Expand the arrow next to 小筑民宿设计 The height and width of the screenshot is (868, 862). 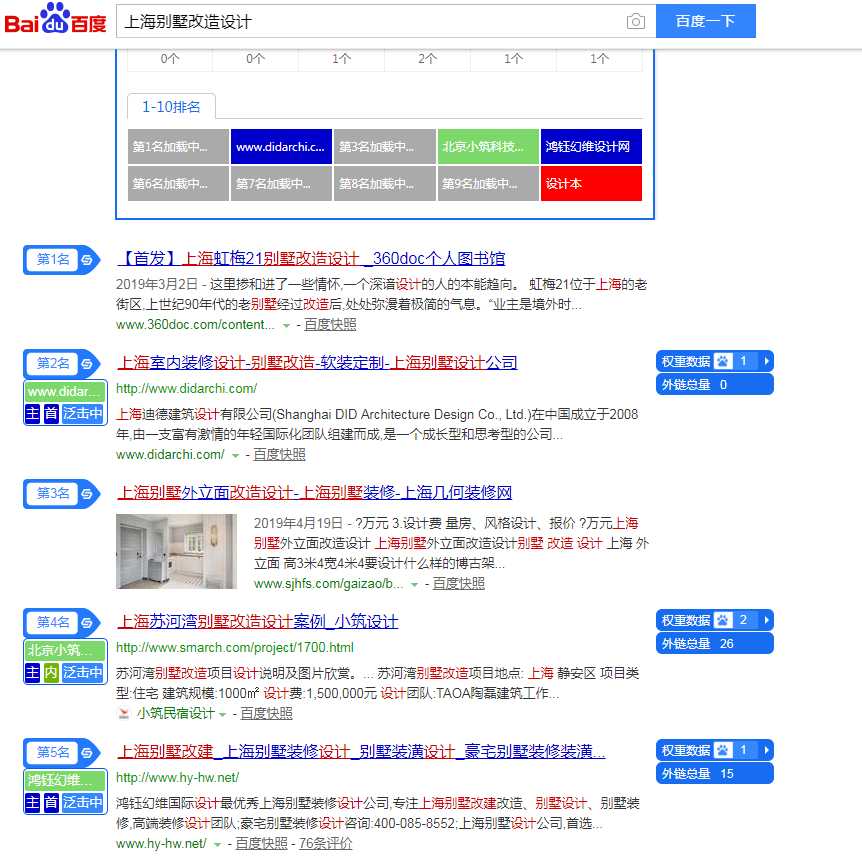(223, 715)
